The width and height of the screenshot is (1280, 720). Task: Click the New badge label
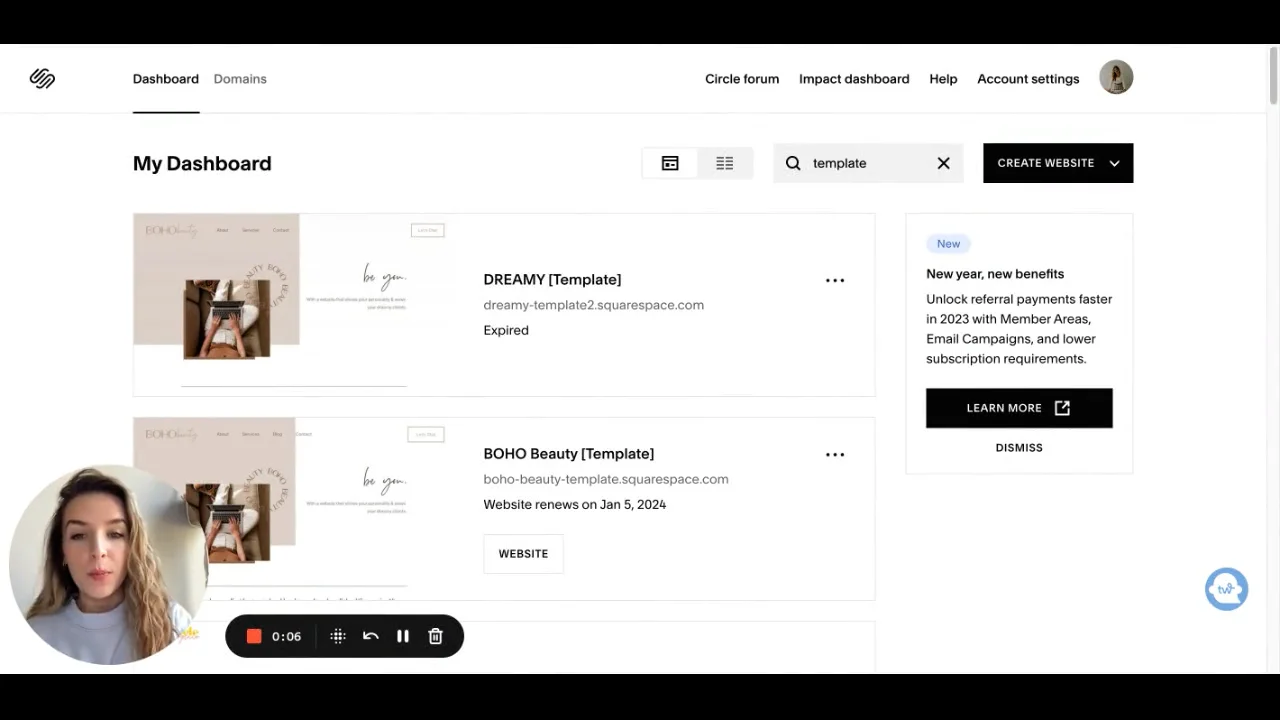(x=948, y=244)
